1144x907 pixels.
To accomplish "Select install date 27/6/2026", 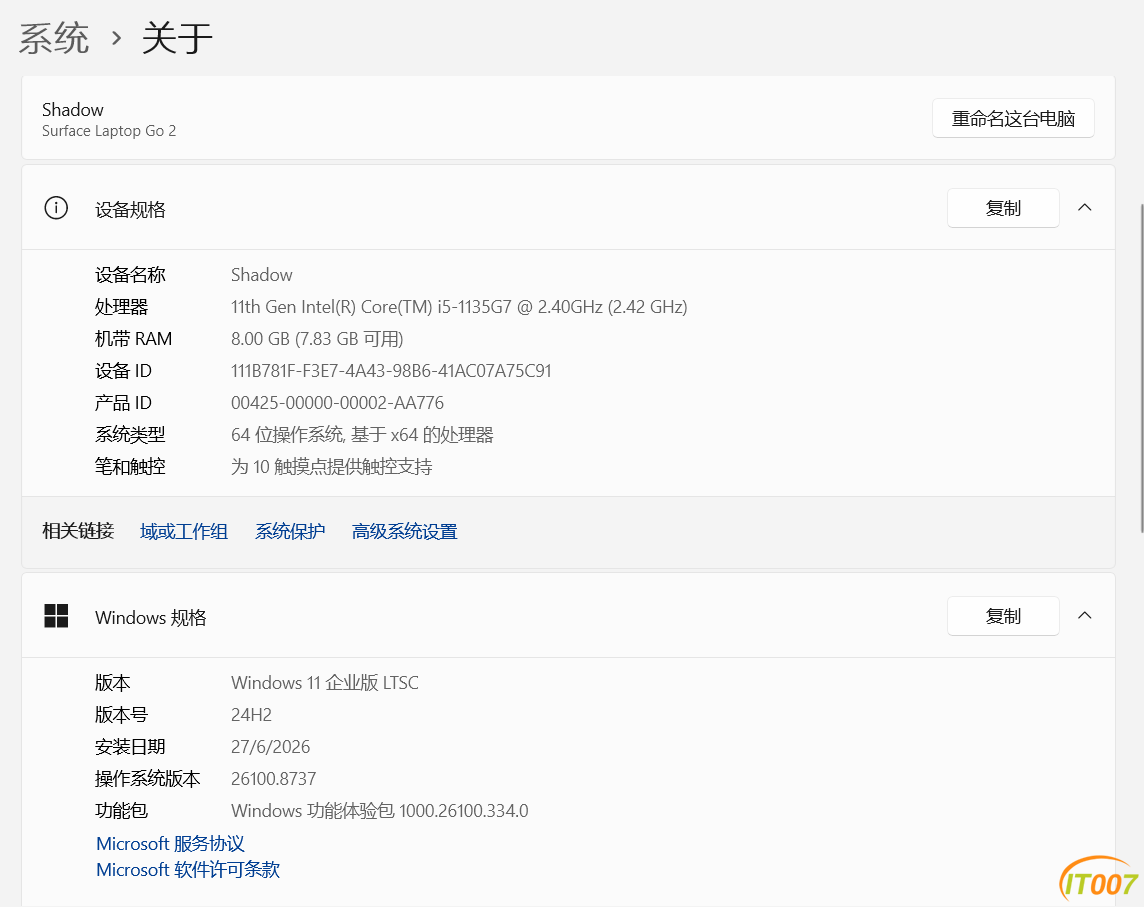I will [270, 747].
